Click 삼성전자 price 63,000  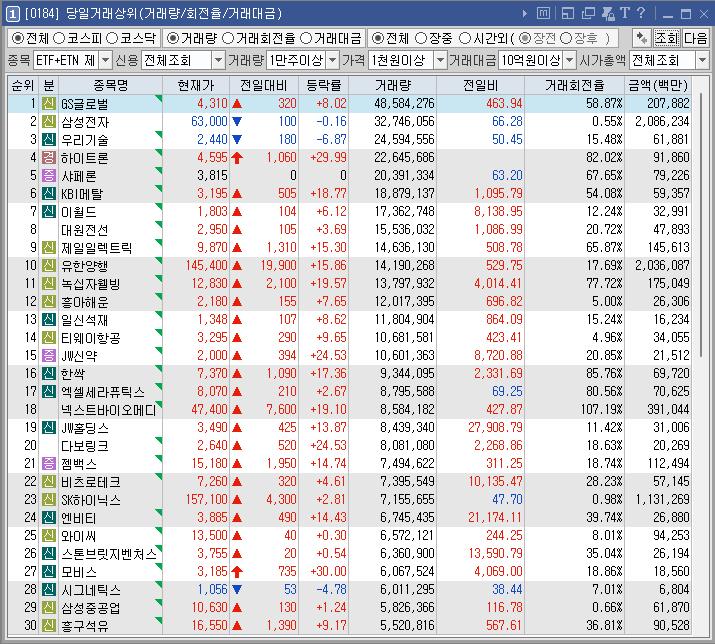coord(209,121)
